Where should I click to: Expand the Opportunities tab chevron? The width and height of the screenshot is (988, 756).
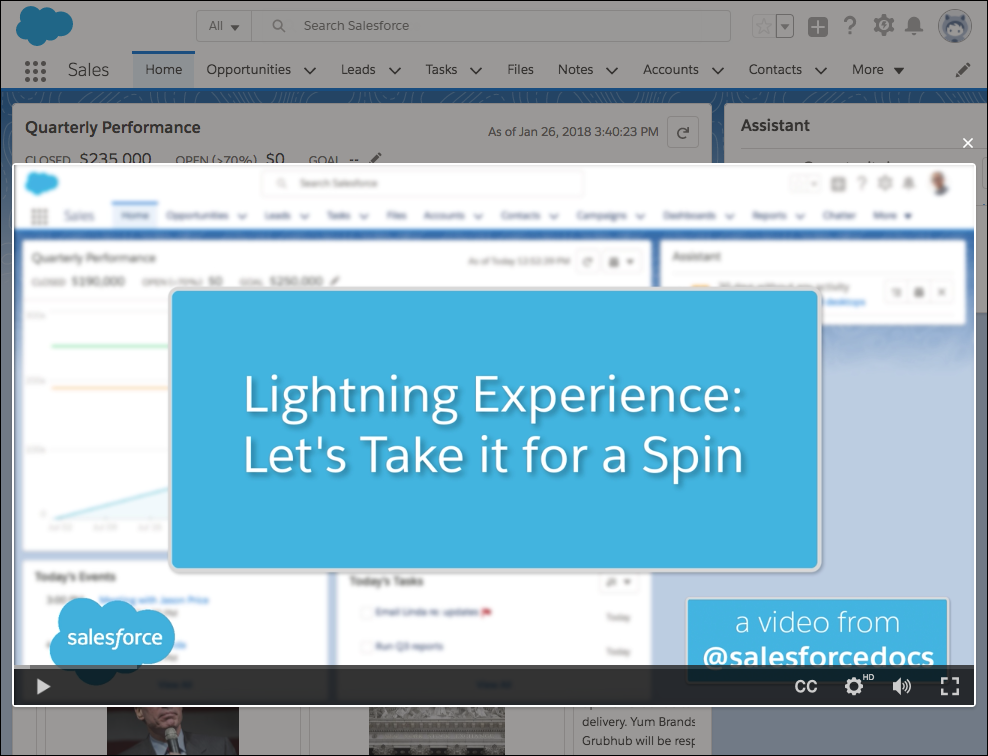[x=310, y=71]
